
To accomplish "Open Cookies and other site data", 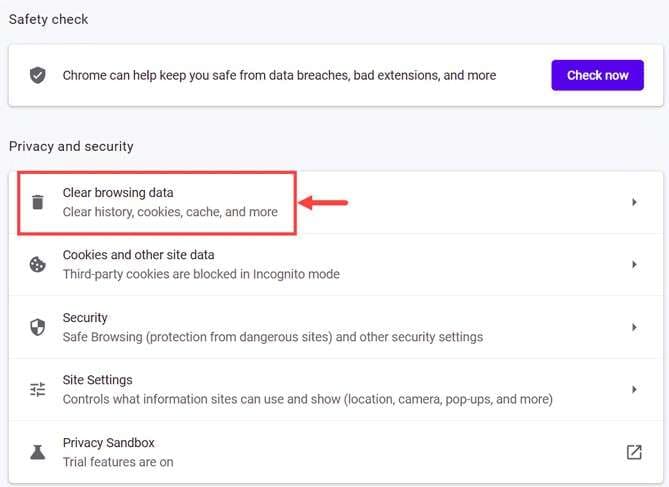I will pos(336,265).
